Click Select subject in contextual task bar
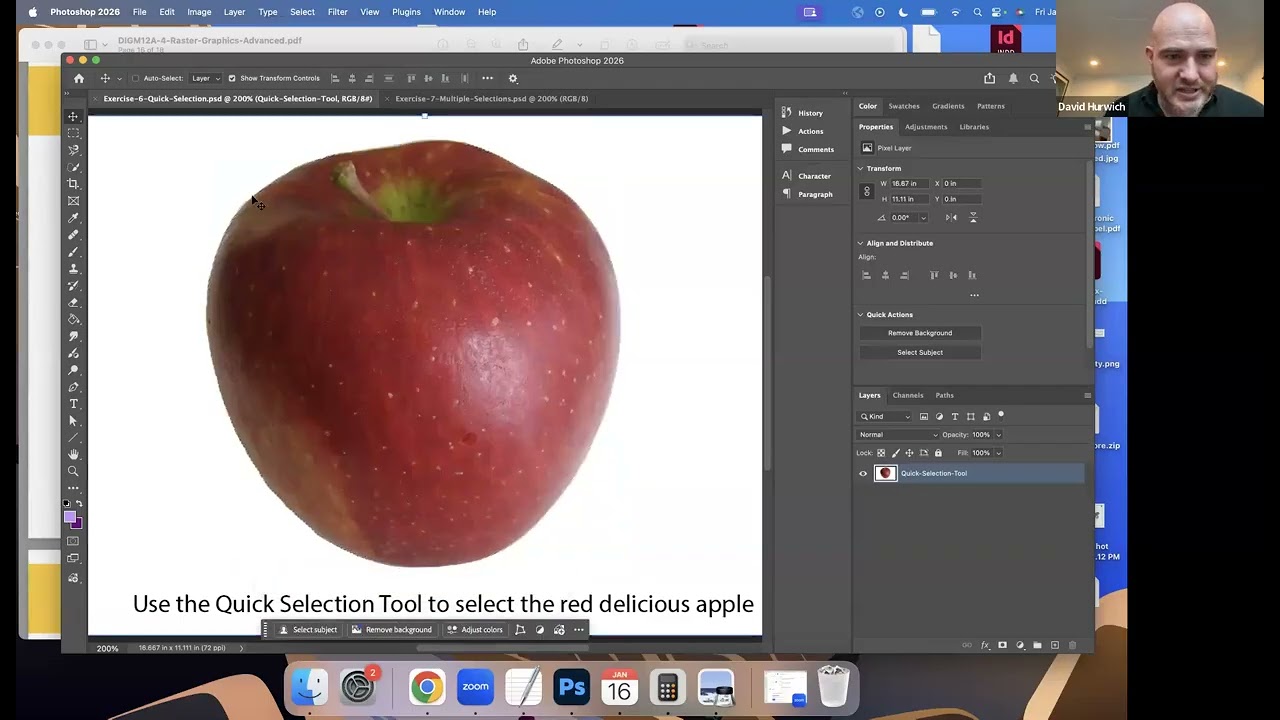Image resolution: width=1280 pixels, height=720 pixels. tap(308, 630)
